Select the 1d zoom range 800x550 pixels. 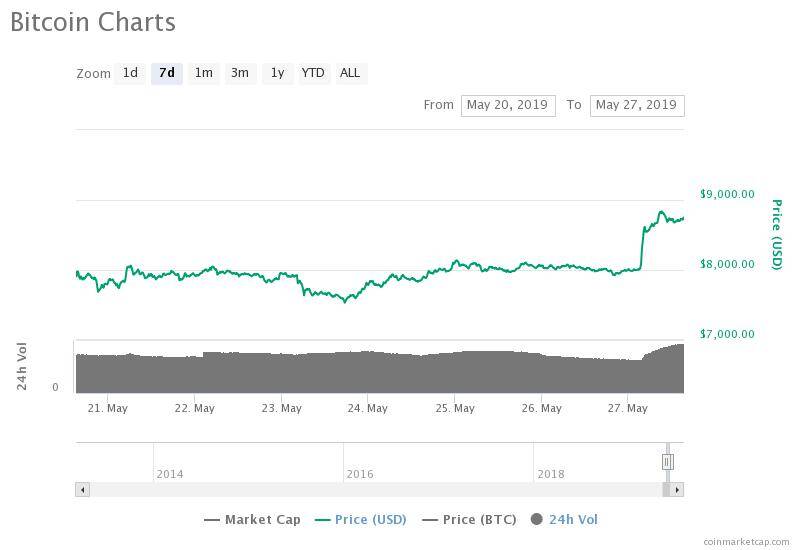pos(130,73)
